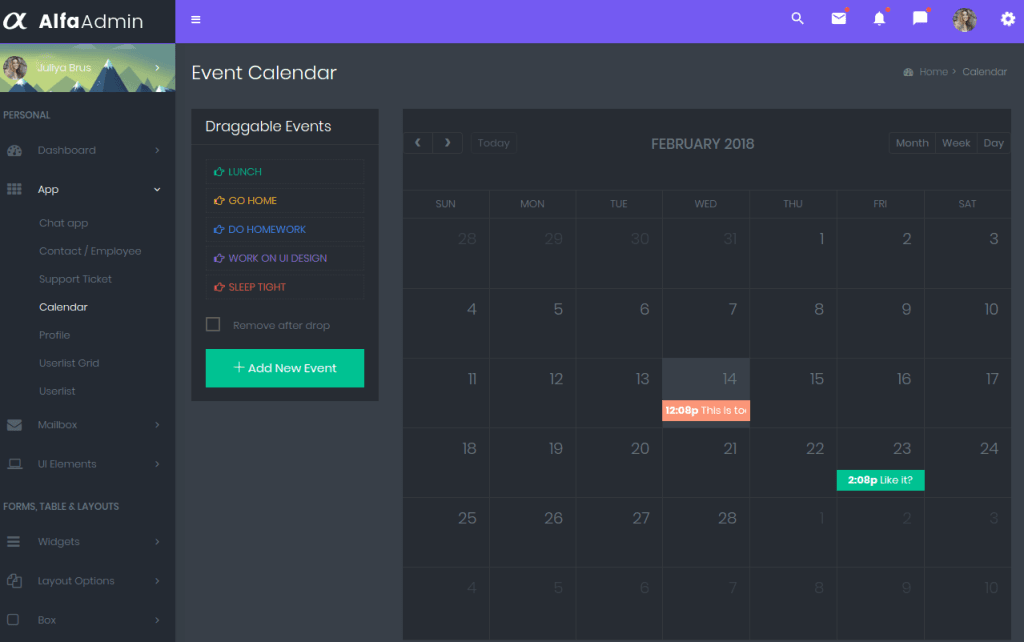The width and height of the screenshot is (1024, 642).
Task: Select Calendar in sidebar menu
Action: tap(63, 307)
